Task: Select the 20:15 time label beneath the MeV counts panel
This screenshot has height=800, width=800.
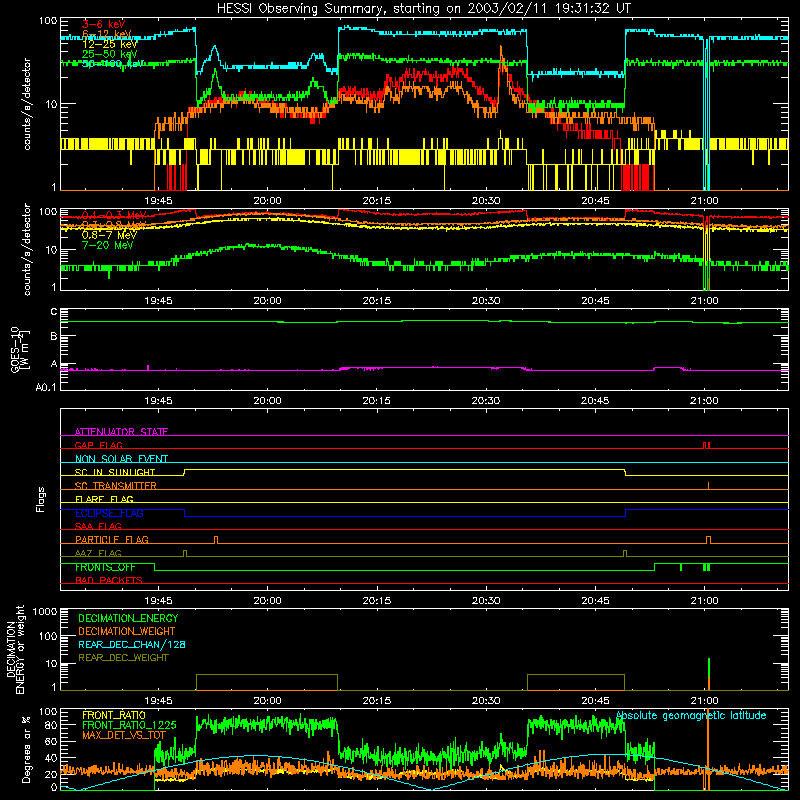Action: (377, 301)
